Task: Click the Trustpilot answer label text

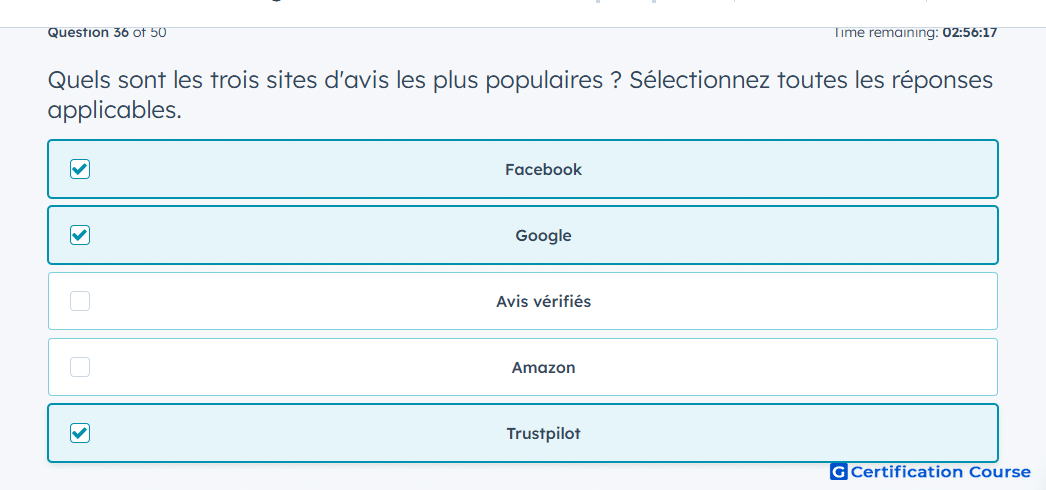Action: pos(543,433)
